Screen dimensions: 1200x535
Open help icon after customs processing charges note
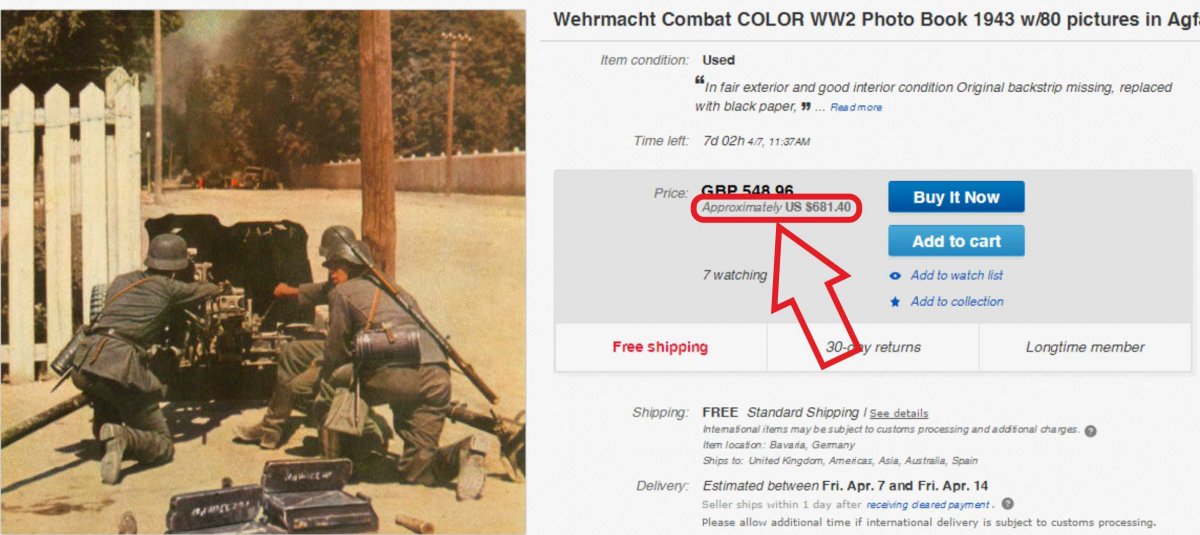point(1090,431)
